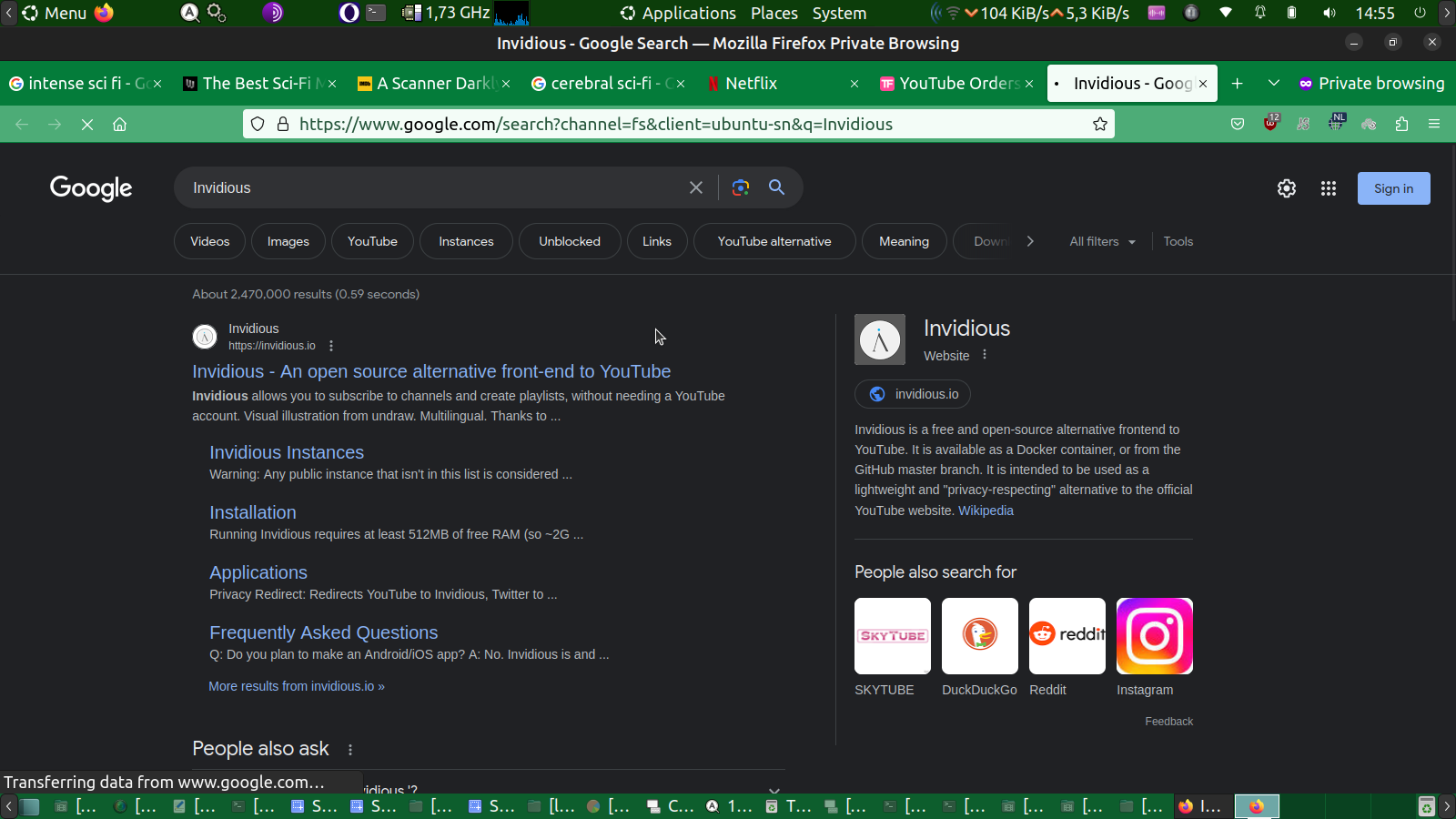
Task: Open More results from invidious.io
Action: click(297, 686)
